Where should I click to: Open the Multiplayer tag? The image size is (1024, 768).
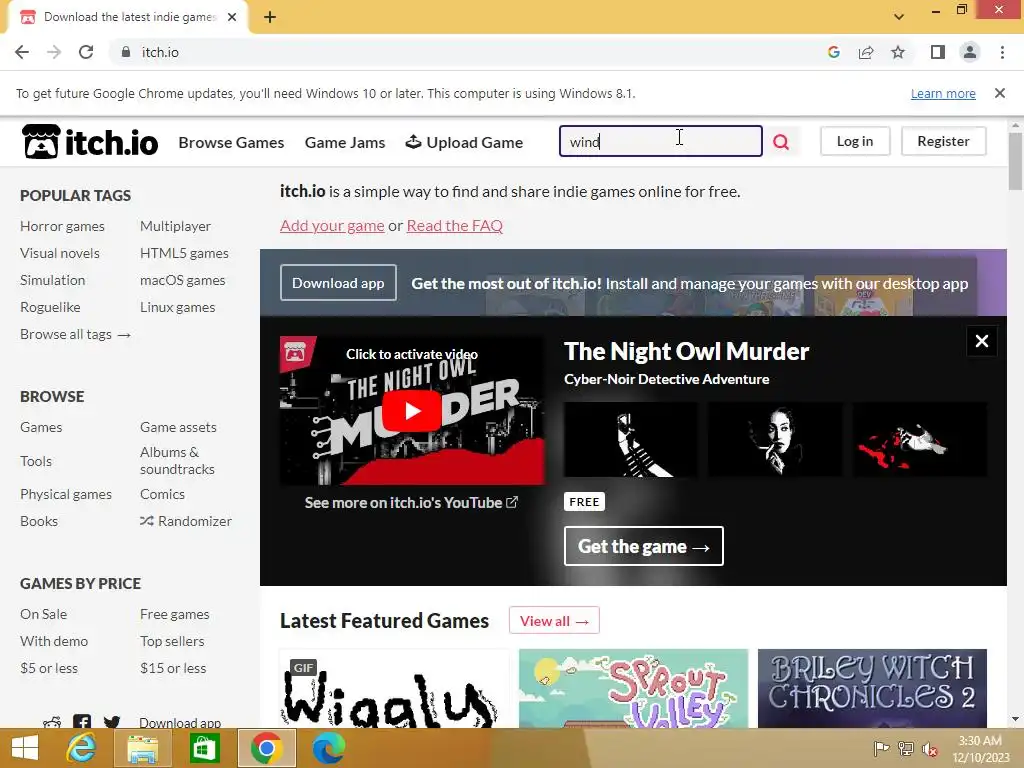[175, 226]
